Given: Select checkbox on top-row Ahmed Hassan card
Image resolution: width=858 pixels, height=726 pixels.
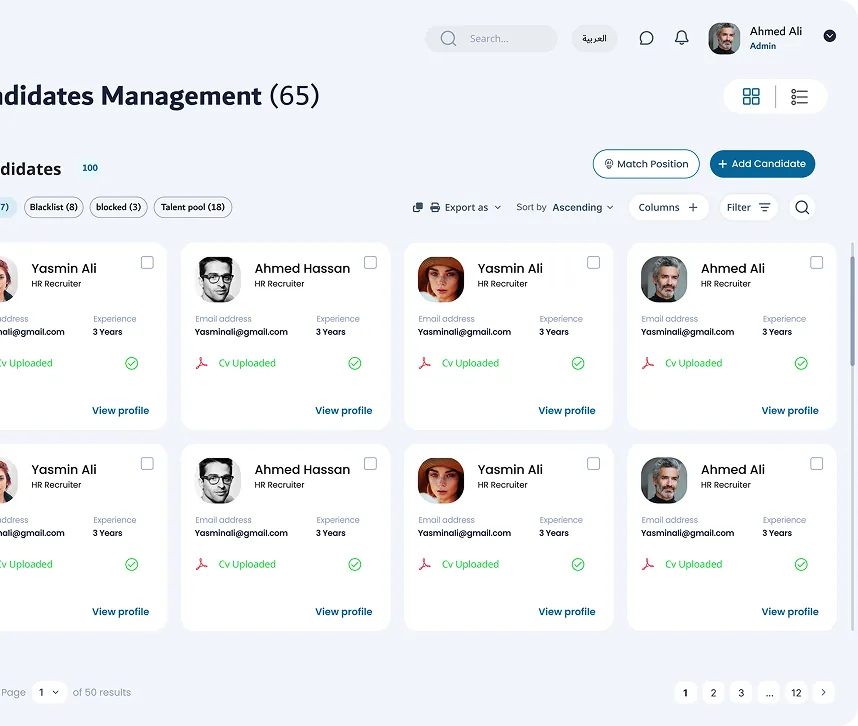Looking at the screenshot, I should point(370,263).
